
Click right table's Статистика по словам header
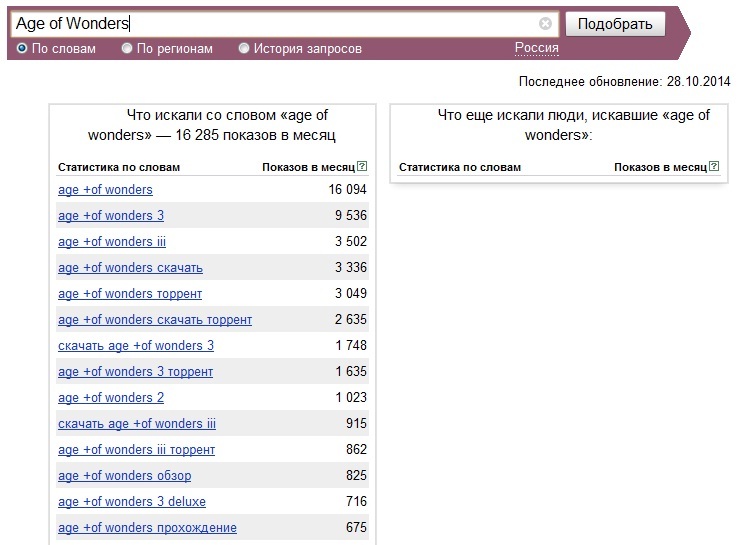(x=460, y=167)
